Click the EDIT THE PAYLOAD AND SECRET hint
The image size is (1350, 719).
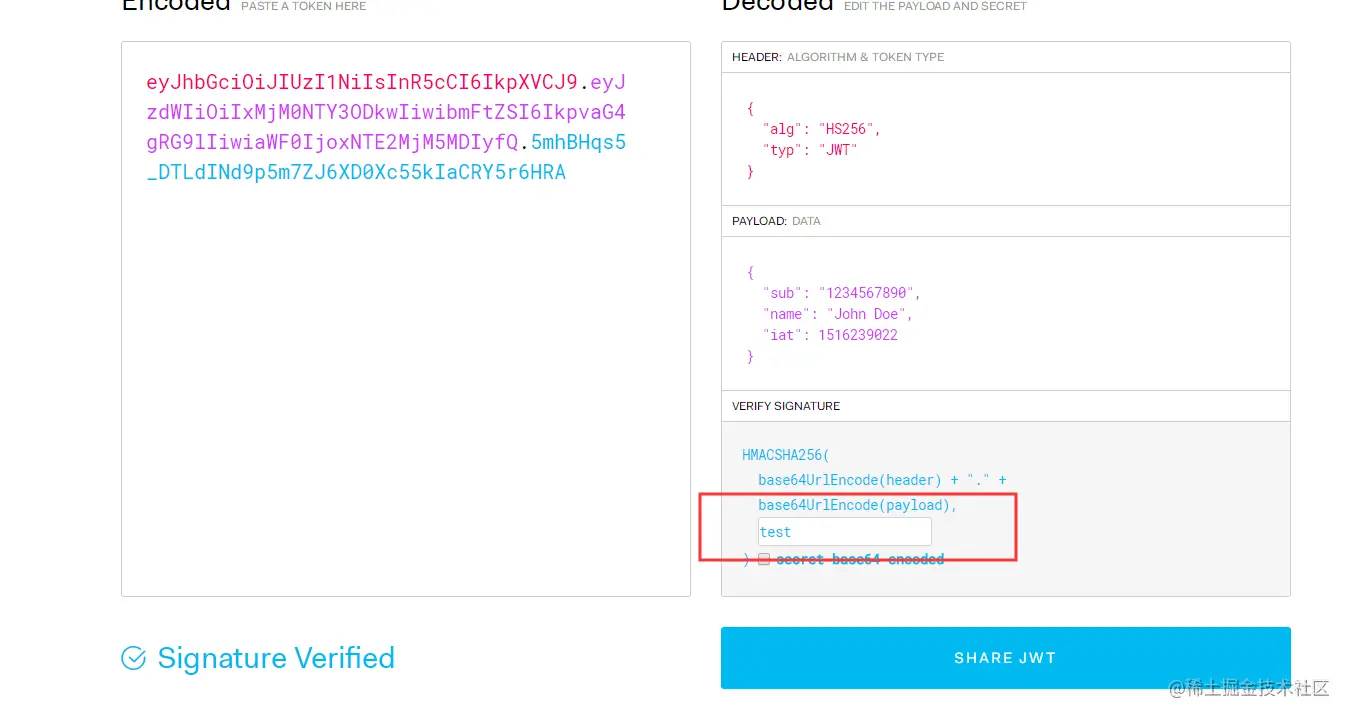[935, 6]
